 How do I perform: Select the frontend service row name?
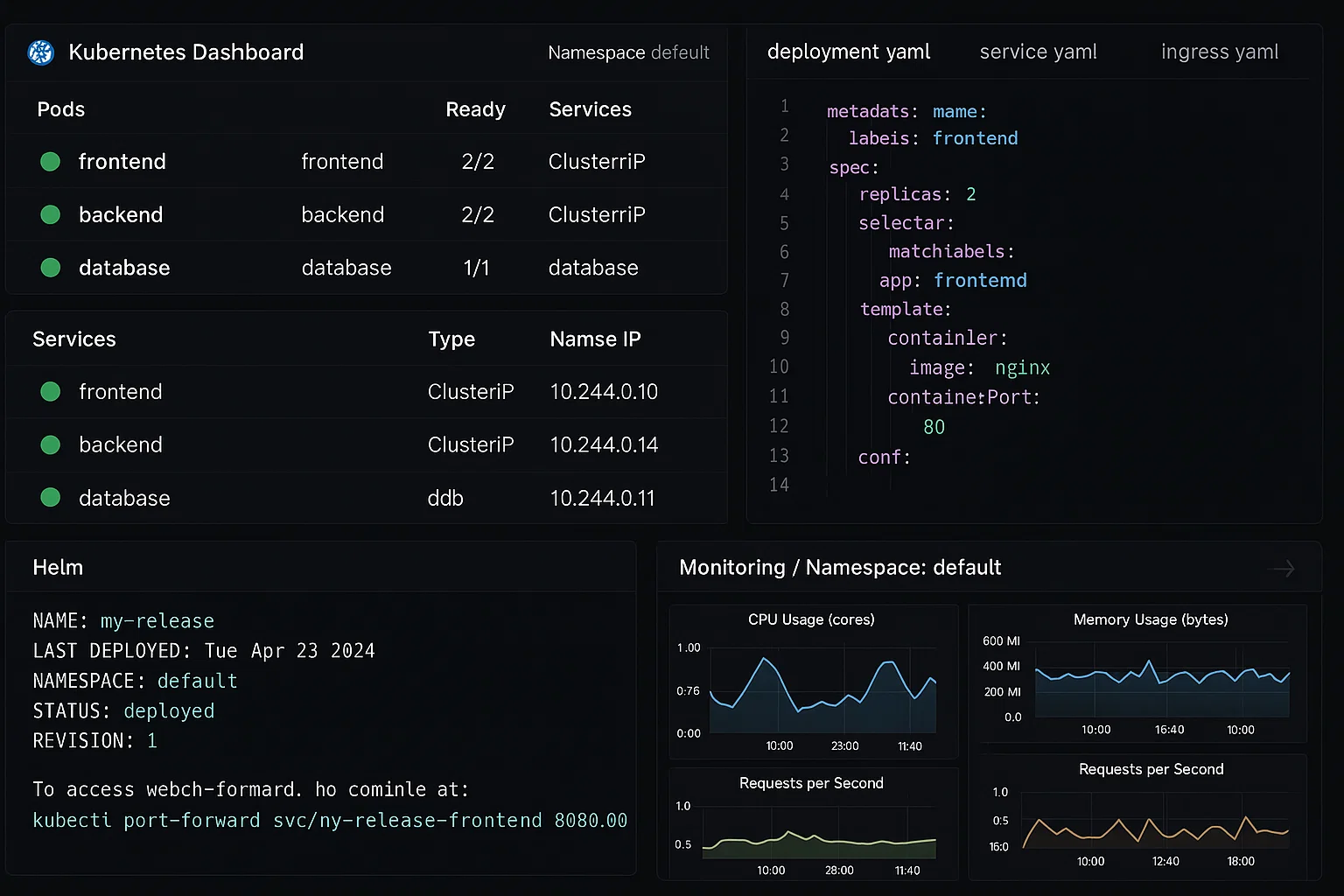coord(120,391)
